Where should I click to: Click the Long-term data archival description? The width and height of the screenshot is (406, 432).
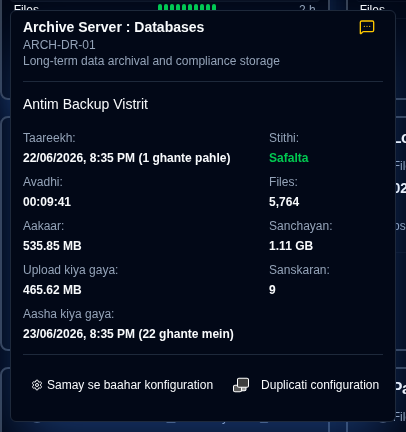point(151,61)
